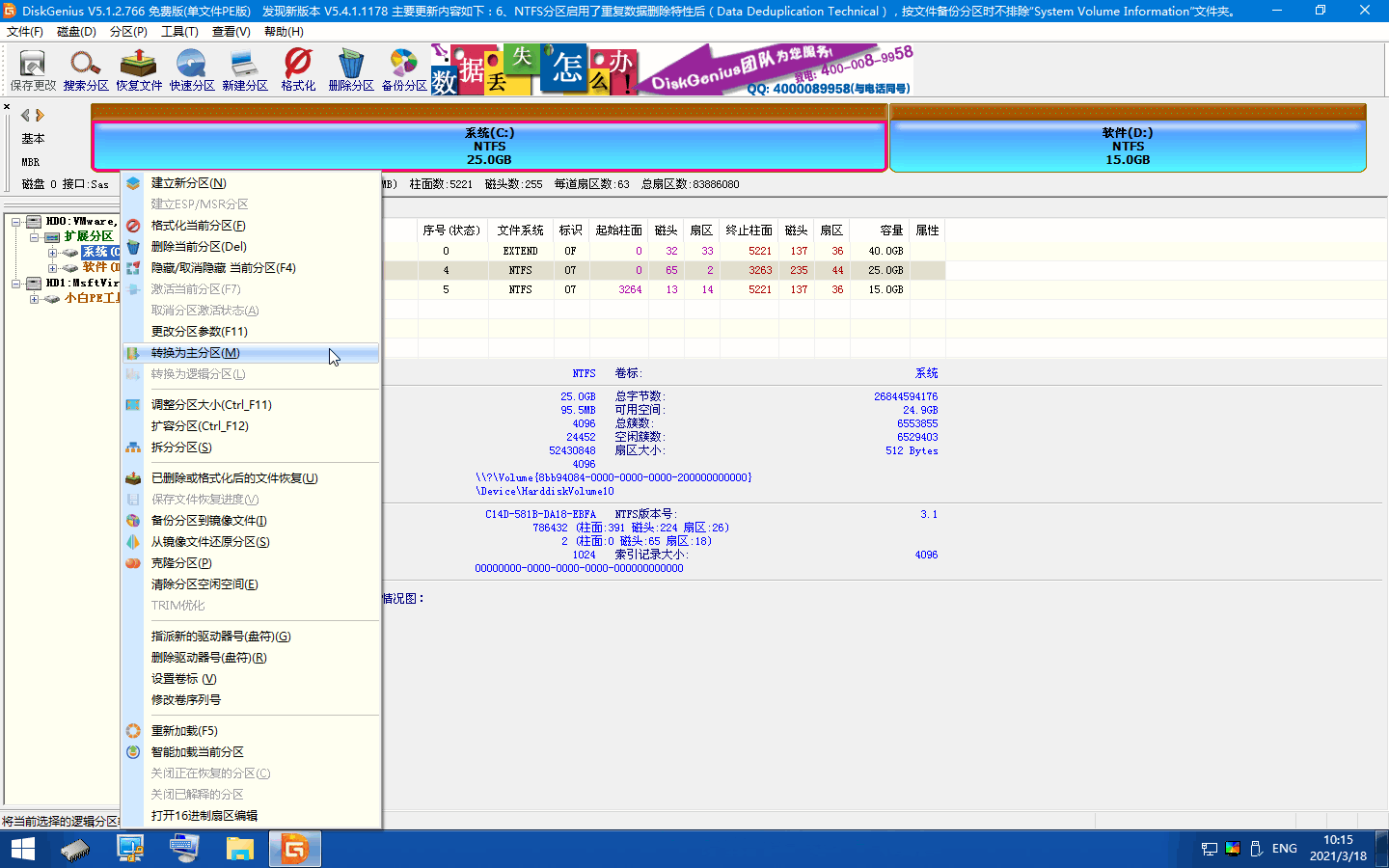Expand the 软件(D:) partition tree node

52,268
